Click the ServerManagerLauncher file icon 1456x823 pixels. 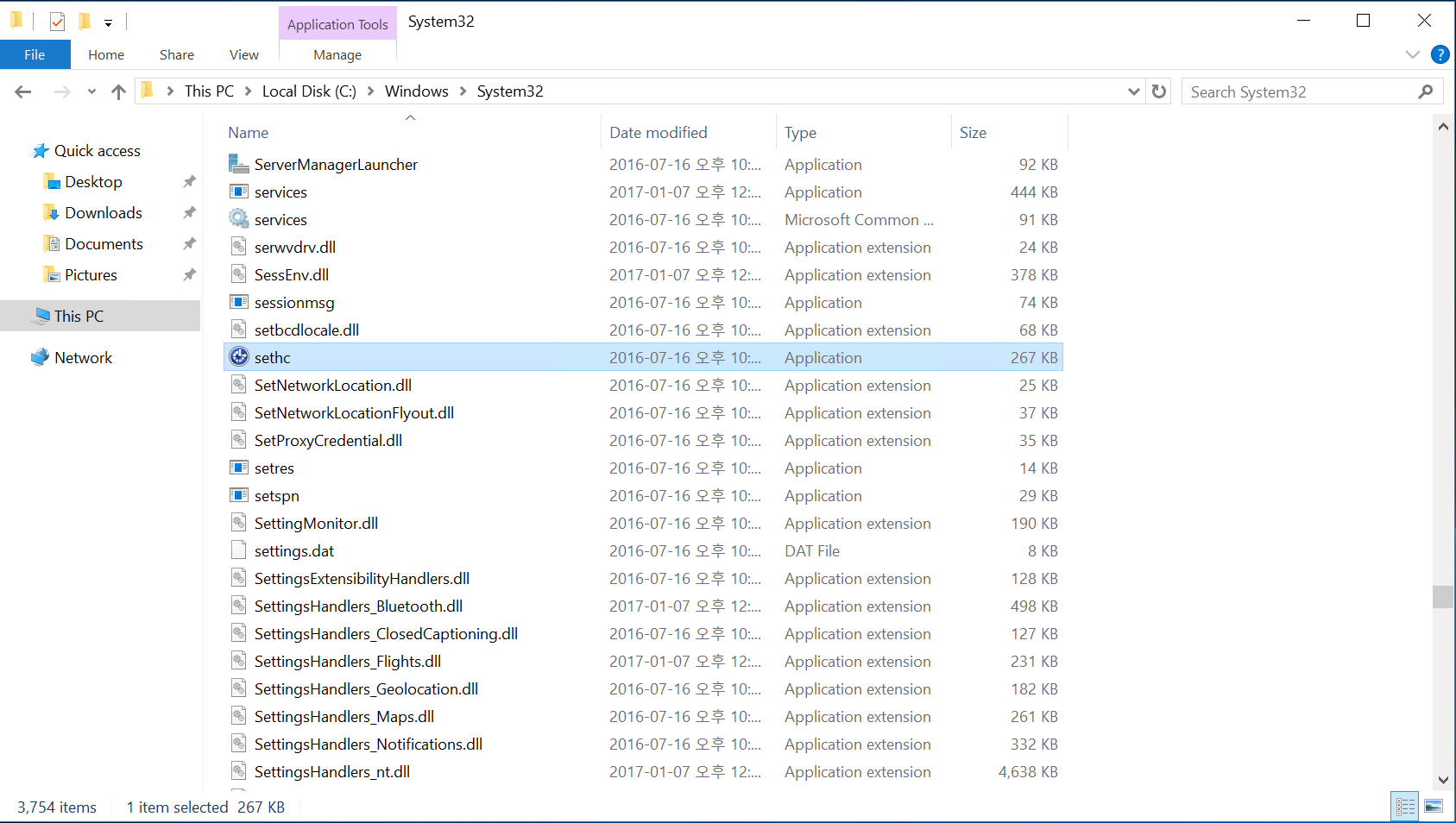239,163
